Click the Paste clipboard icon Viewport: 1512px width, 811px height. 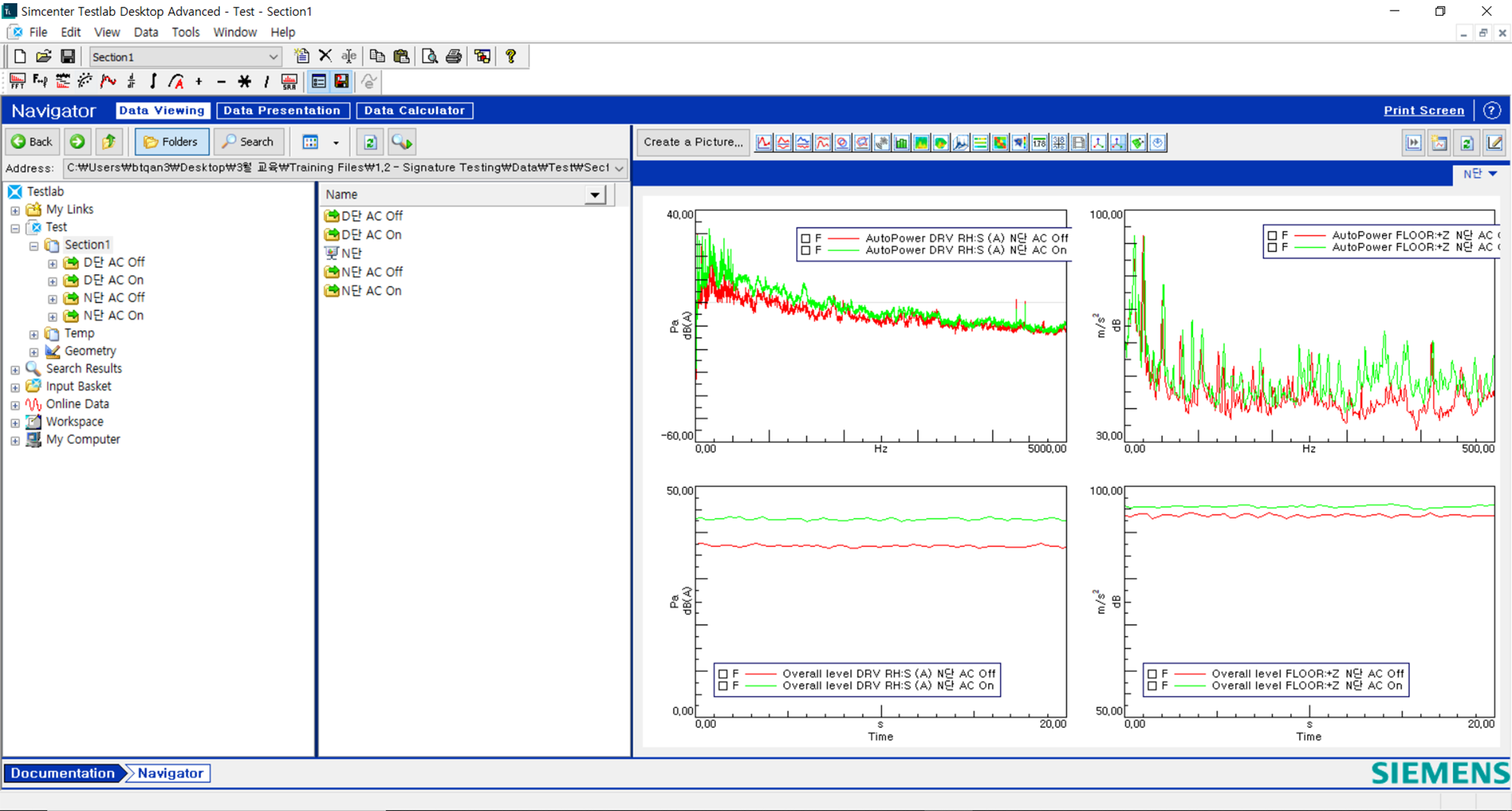(401, 56)
